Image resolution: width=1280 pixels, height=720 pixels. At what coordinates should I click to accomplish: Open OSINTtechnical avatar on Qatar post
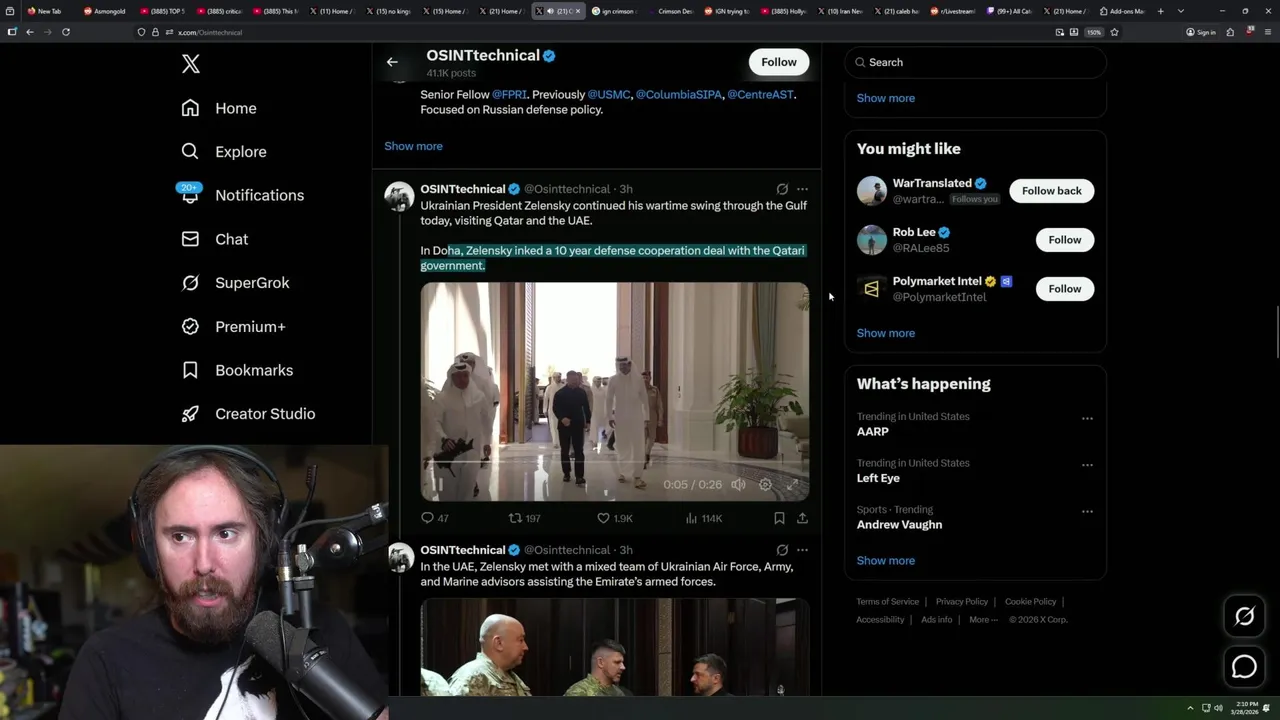[399, 196]
